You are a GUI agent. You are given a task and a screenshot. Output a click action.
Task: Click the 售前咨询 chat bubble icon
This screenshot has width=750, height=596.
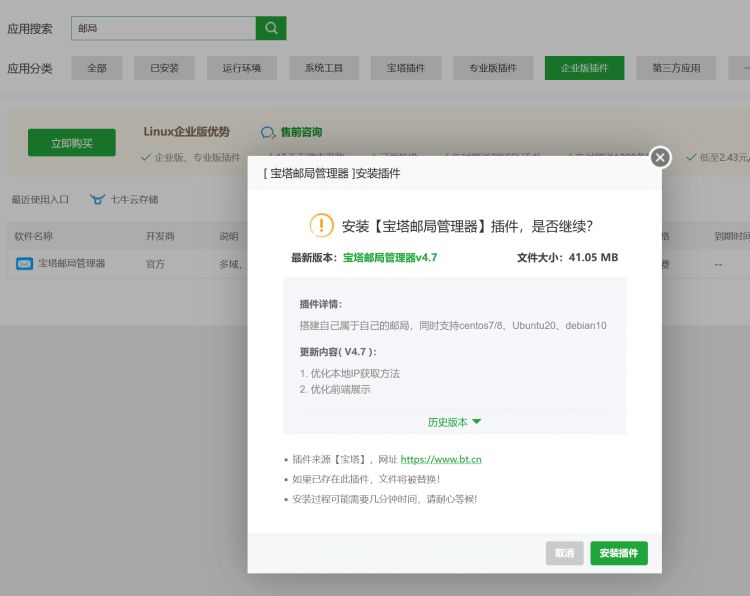coord(268,132)
